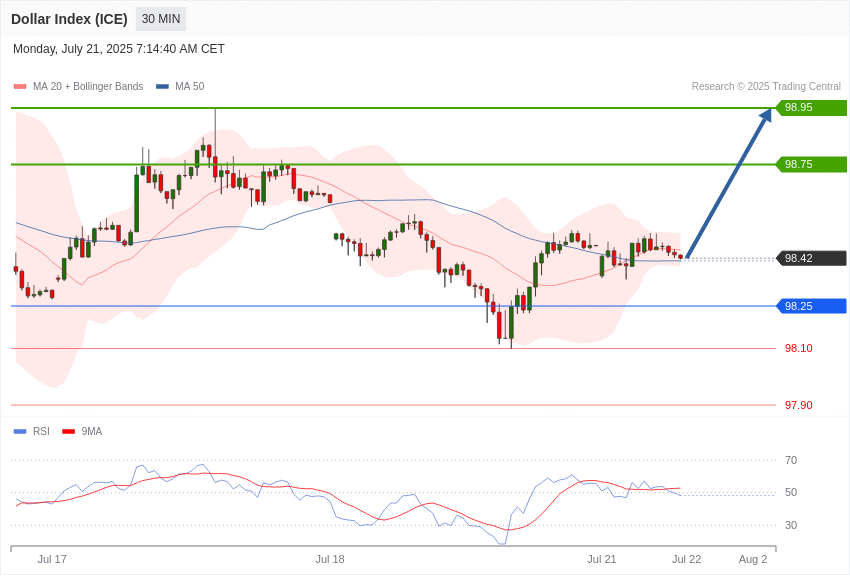Select the blue 98.25 pivot price tag

(x=812, y=306)
